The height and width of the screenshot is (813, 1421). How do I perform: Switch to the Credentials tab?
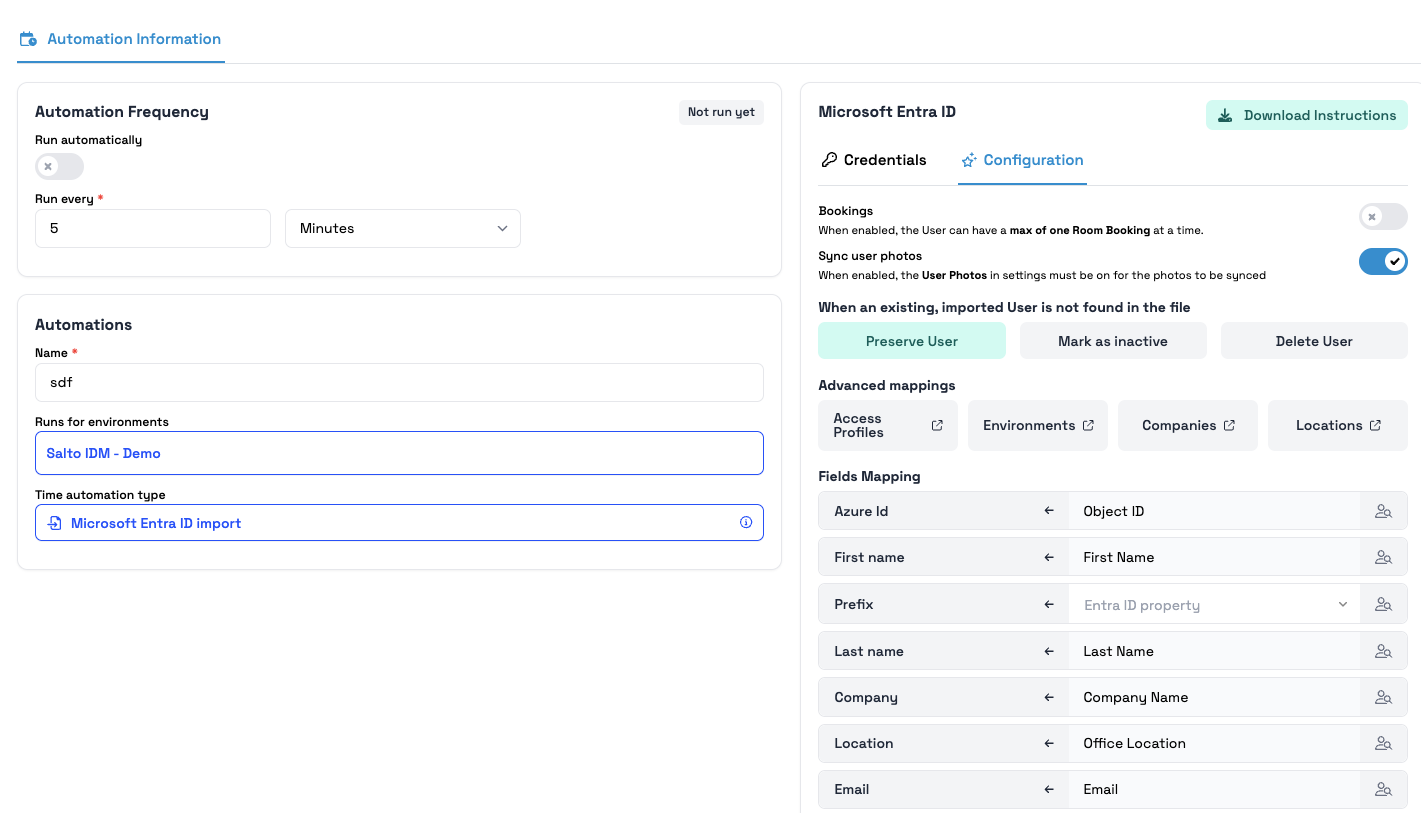[x=873, y=160]
